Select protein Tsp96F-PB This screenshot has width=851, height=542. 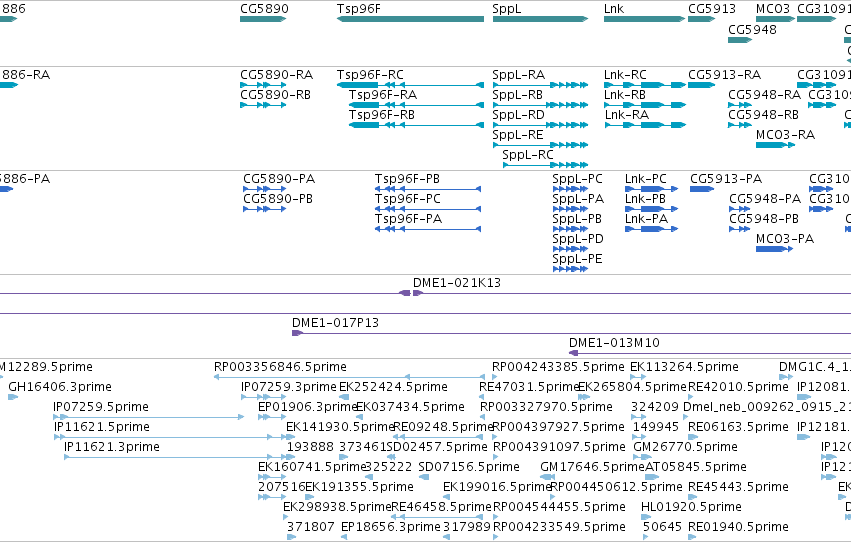428,189
